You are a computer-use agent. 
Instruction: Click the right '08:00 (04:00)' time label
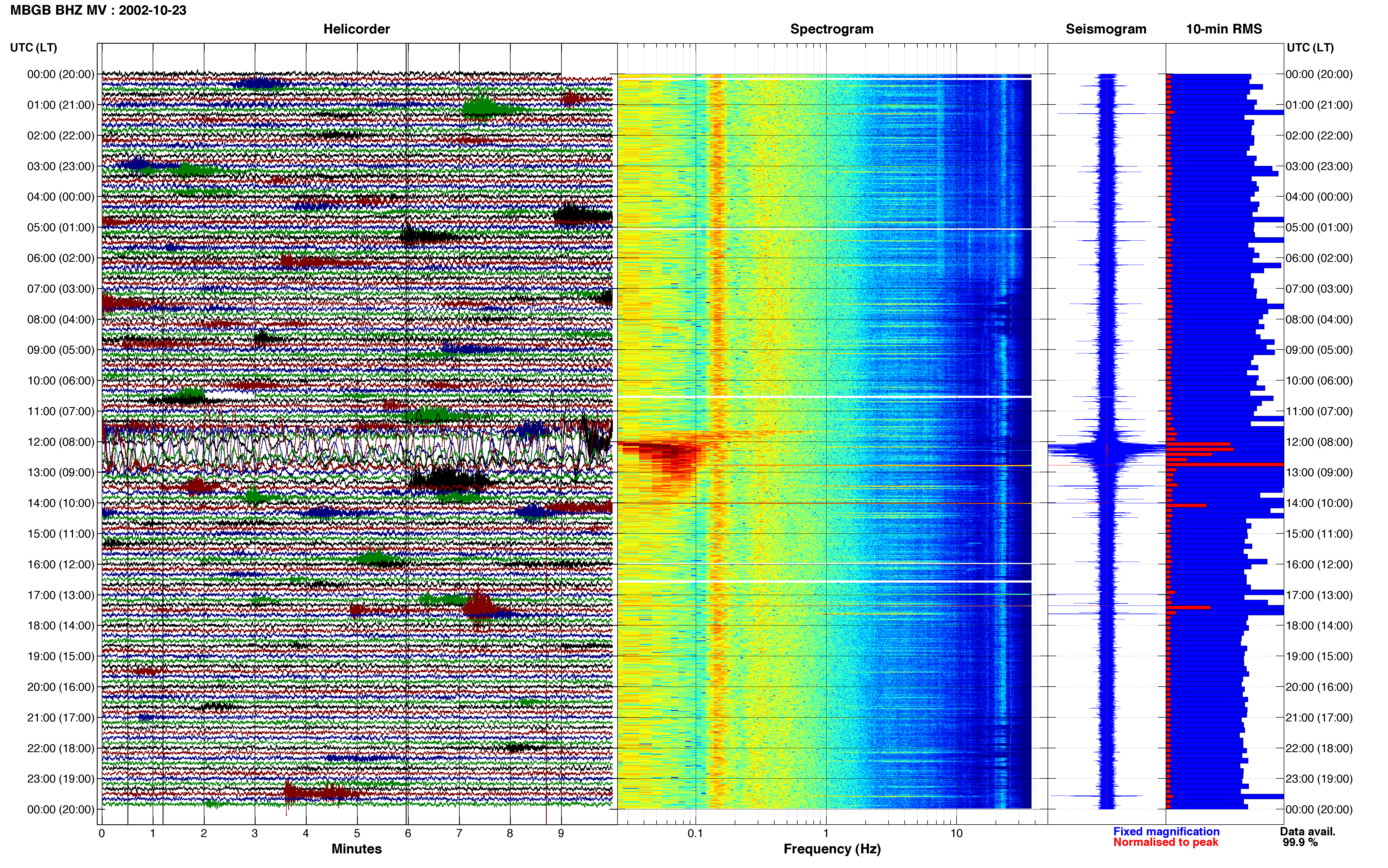pyautogui.click(x=1319, y=319)
